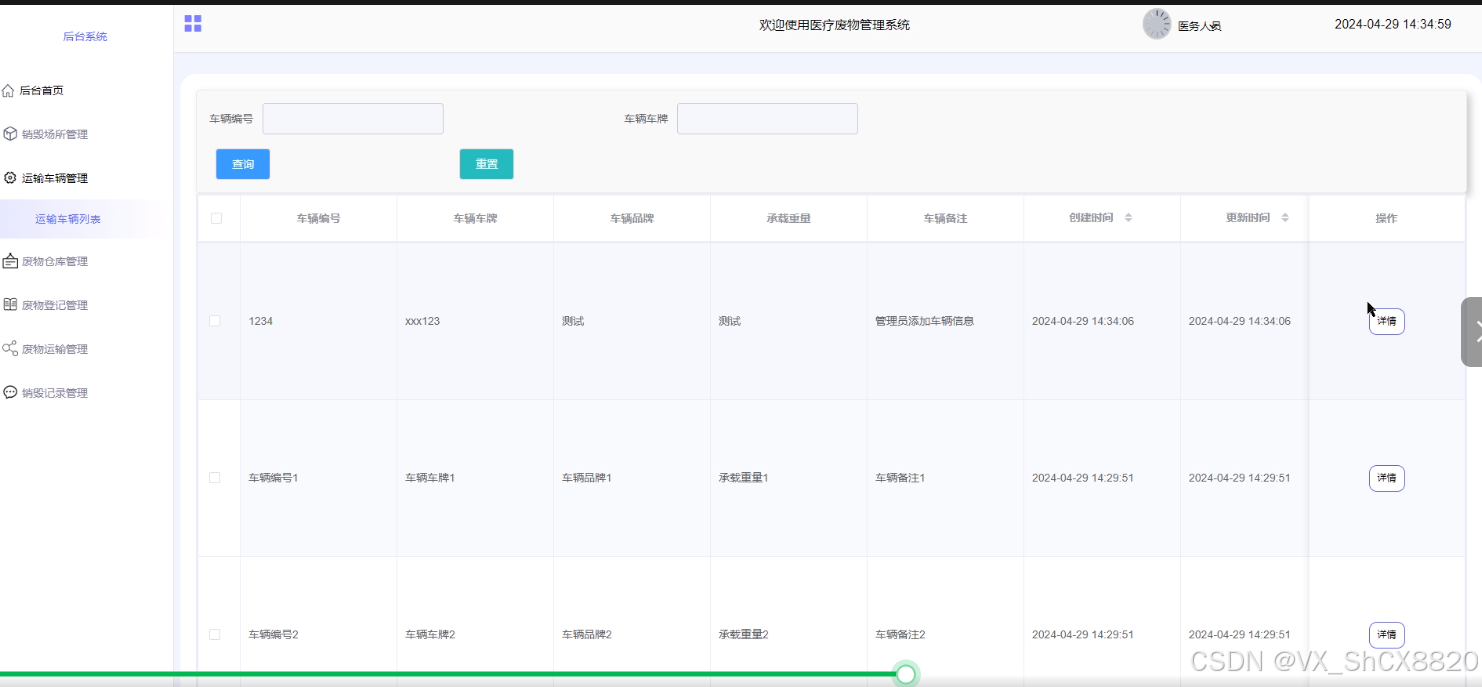The image size is (1482, 687).
Task: Click the grid menu icon in header
Action: pos(193,23)
